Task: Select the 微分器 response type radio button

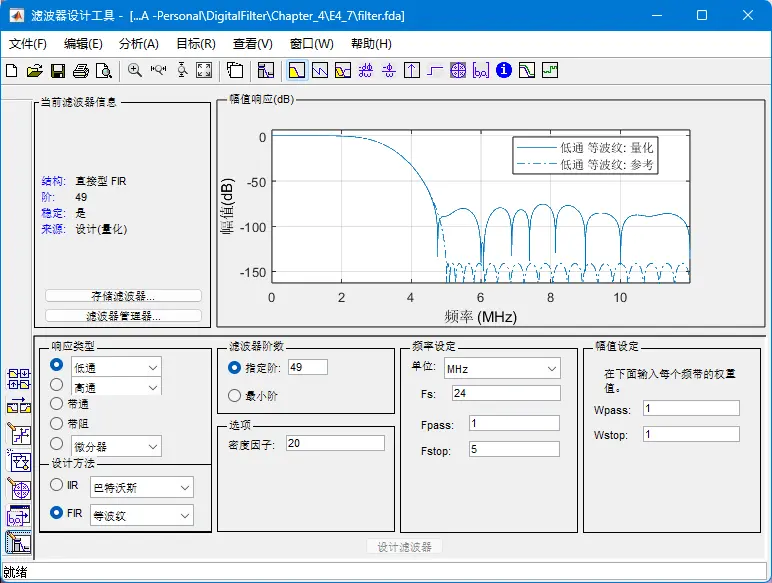Action: [x=57, y=444]
